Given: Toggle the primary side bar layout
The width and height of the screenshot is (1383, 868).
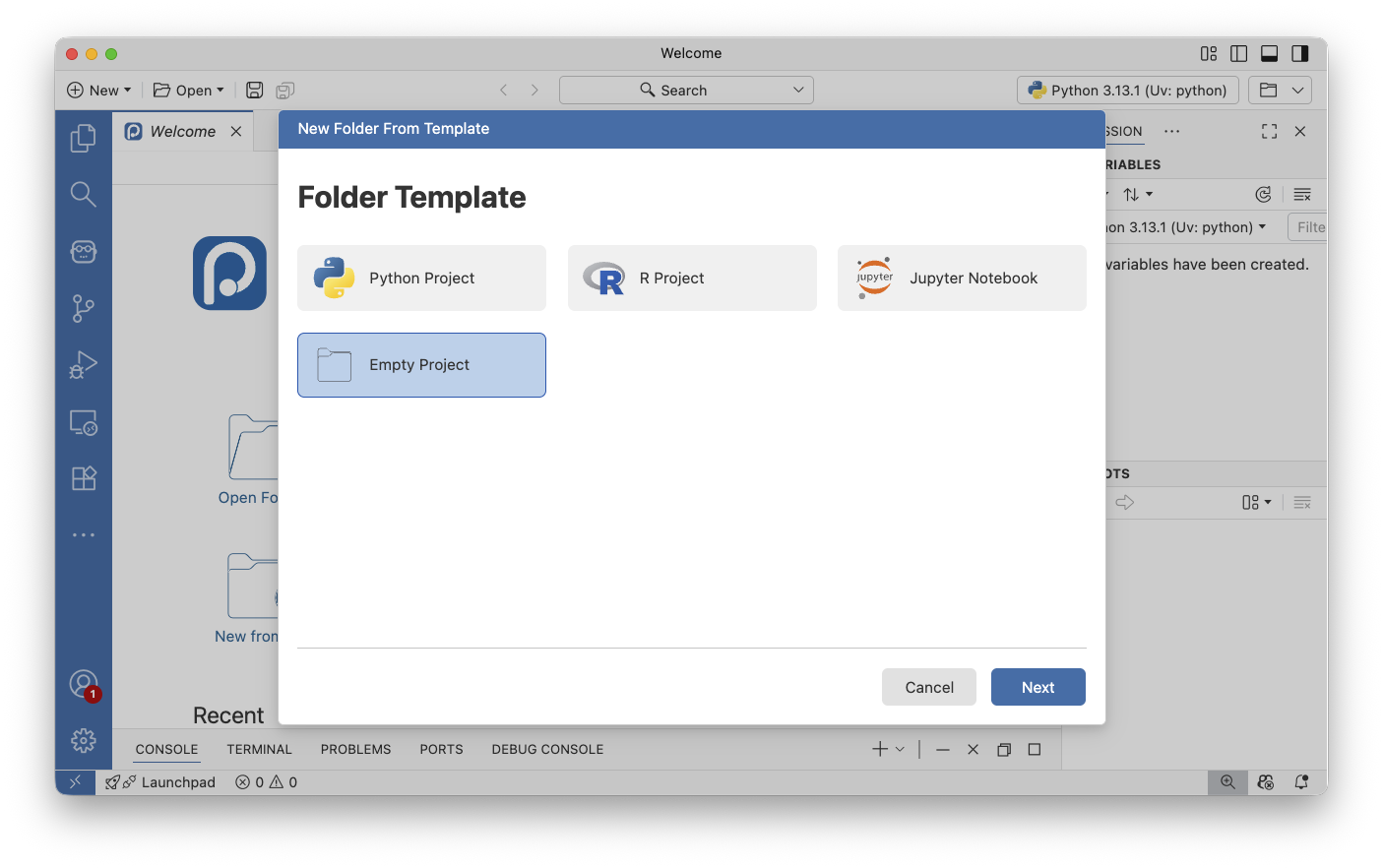Looking at the screenshot, I should pos(1239,54).
